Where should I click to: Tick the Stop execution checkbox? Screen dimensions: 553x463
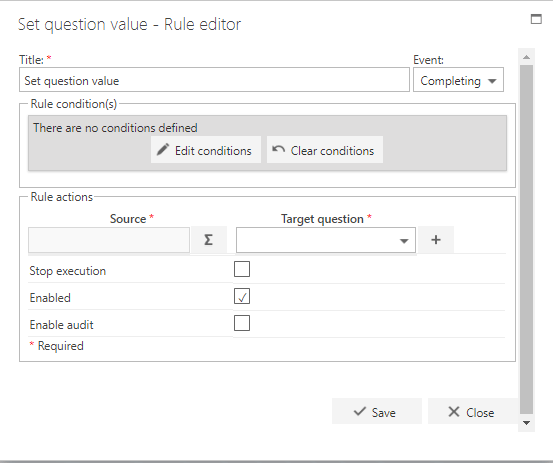242,269
